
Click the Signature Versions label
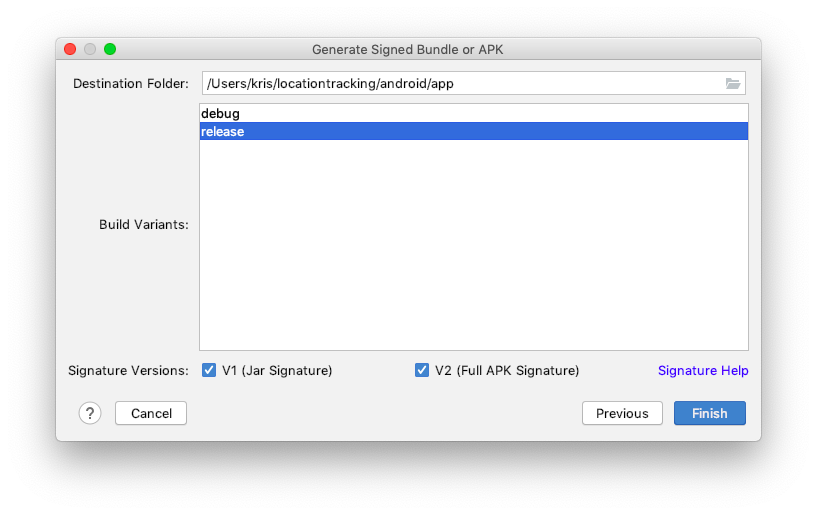(x=128, y=370)
